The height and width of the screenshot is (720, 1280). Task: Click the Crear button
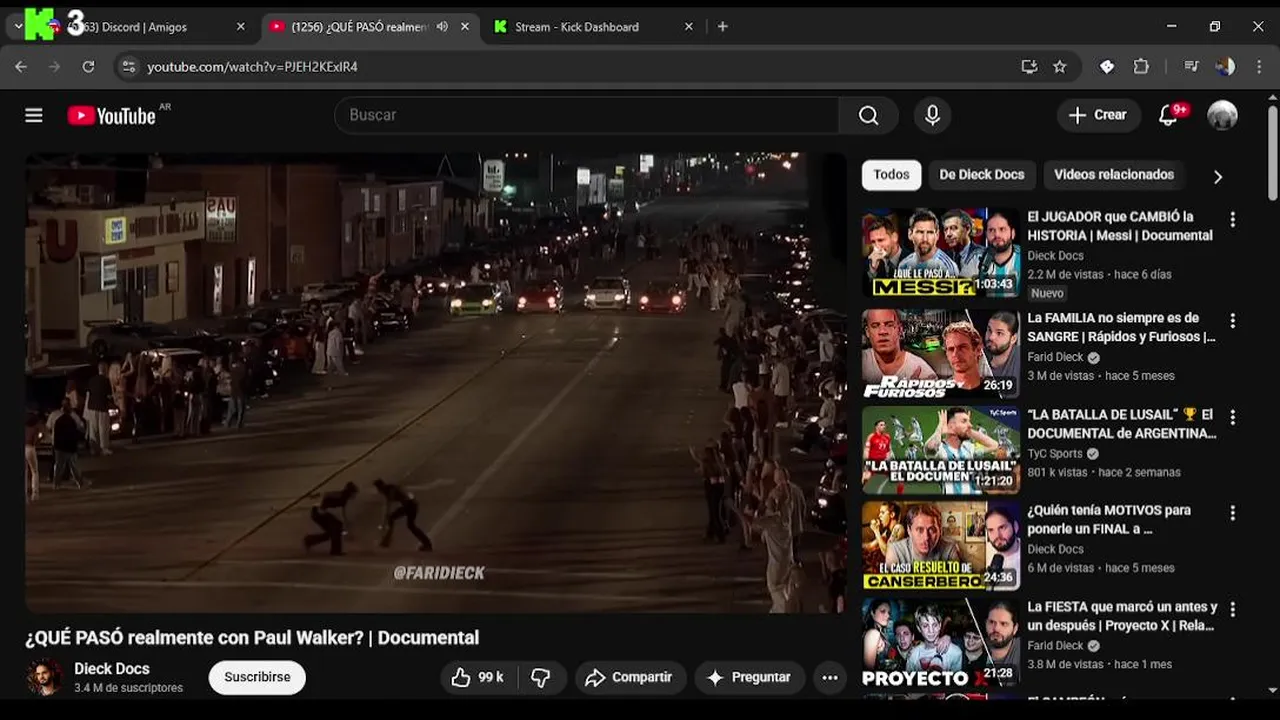tap(1098, 115)
